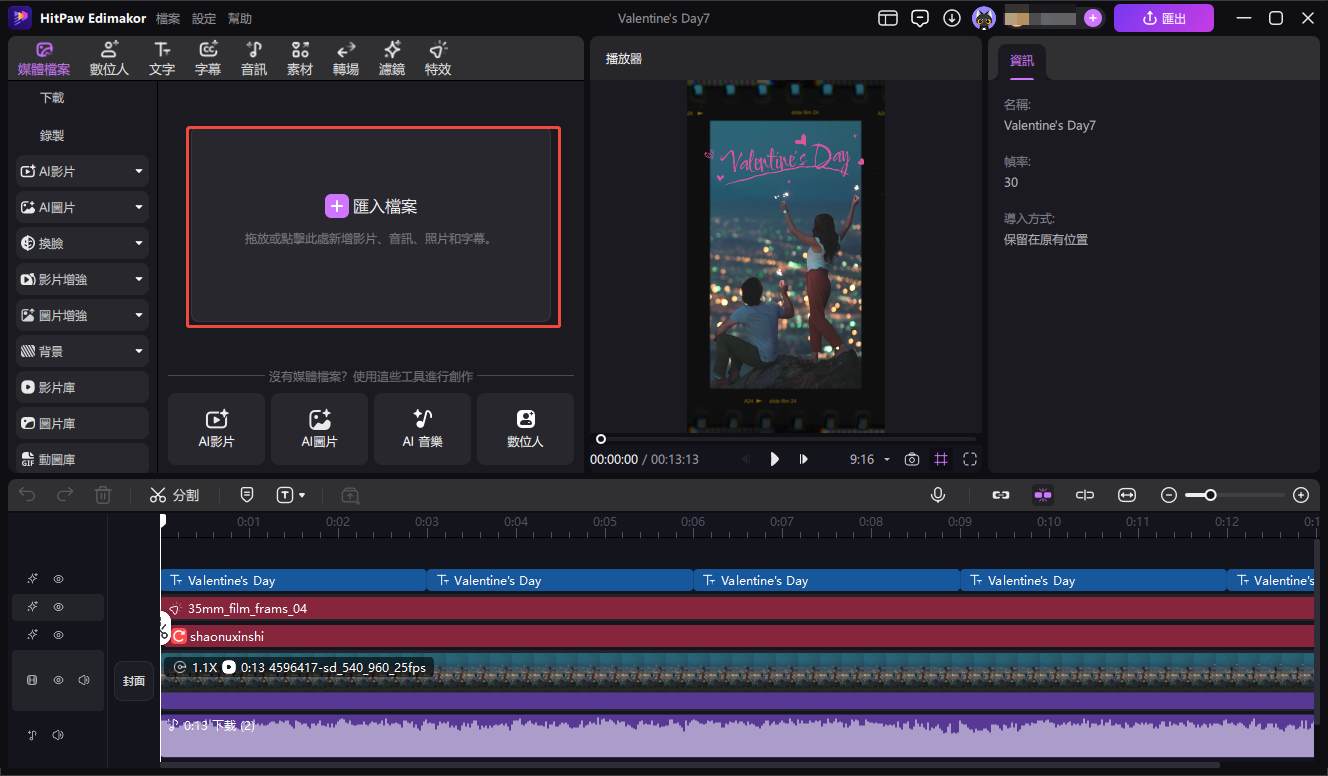Screen dimensions: 1328x776
Task: Expand the 背景 (Background) sidebar dropdown
Action: [x=139, y=350]
